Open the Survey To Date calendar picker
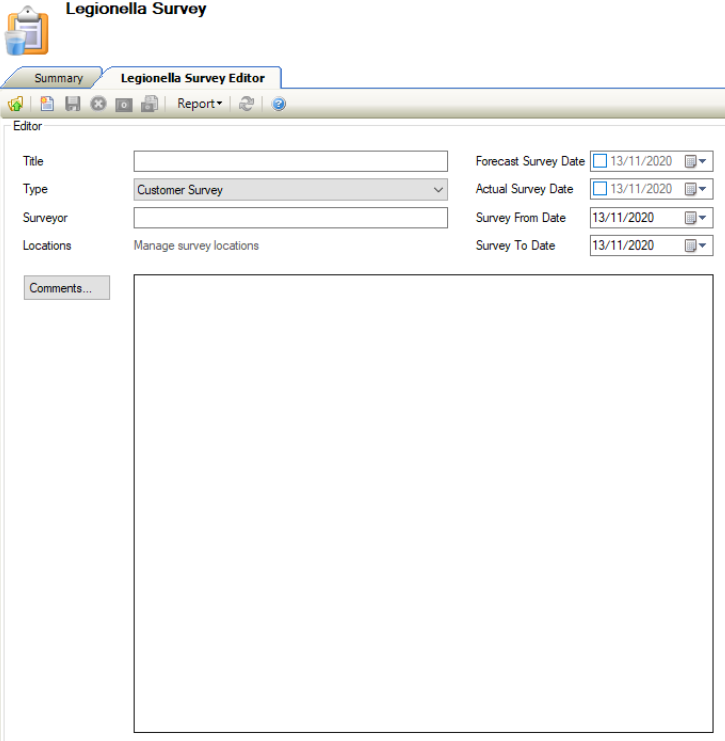Viewport: 725px width, 741px height. click(x=696, y=246)
